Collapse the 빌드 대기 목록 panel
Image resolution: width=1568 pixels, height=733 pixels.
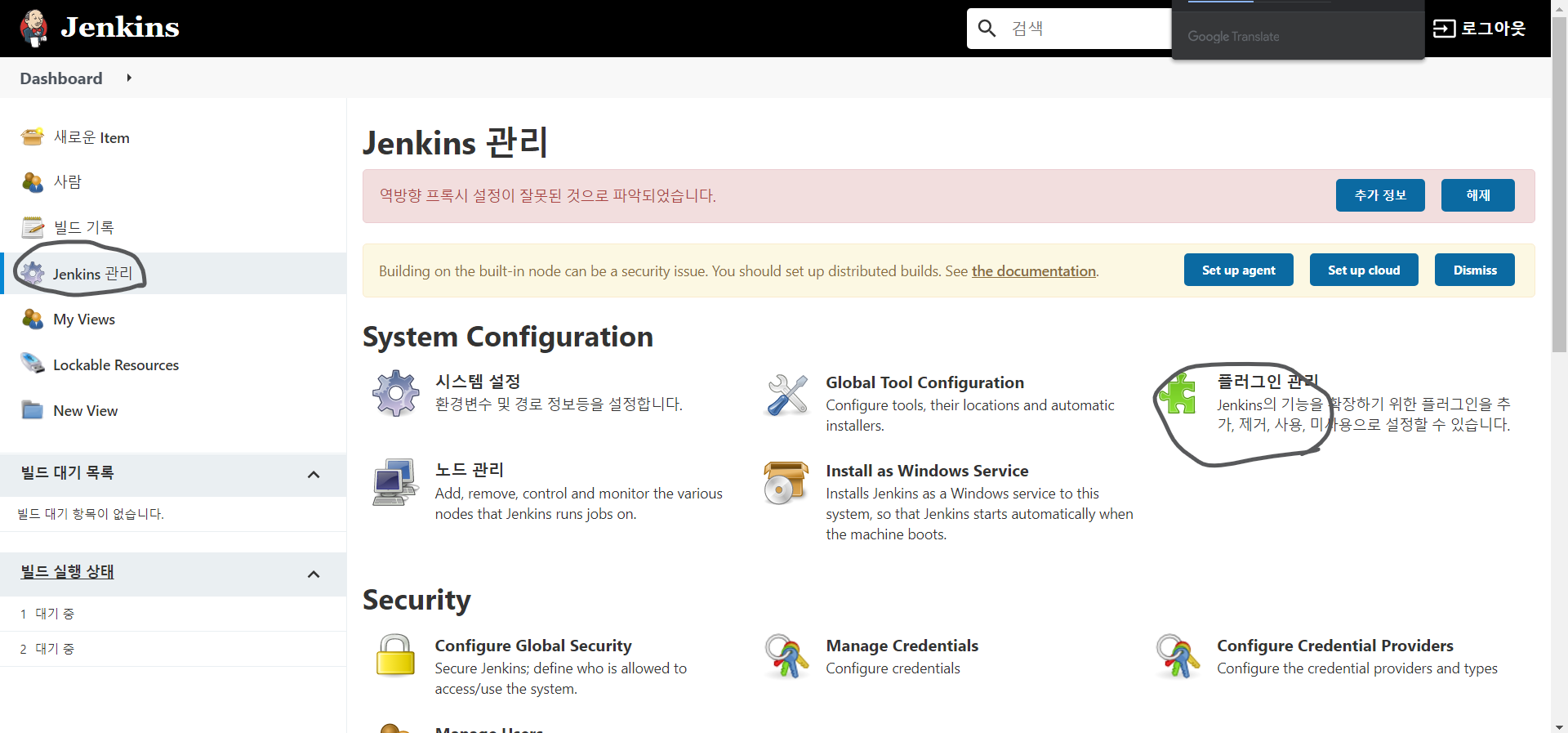coord(314,475)
